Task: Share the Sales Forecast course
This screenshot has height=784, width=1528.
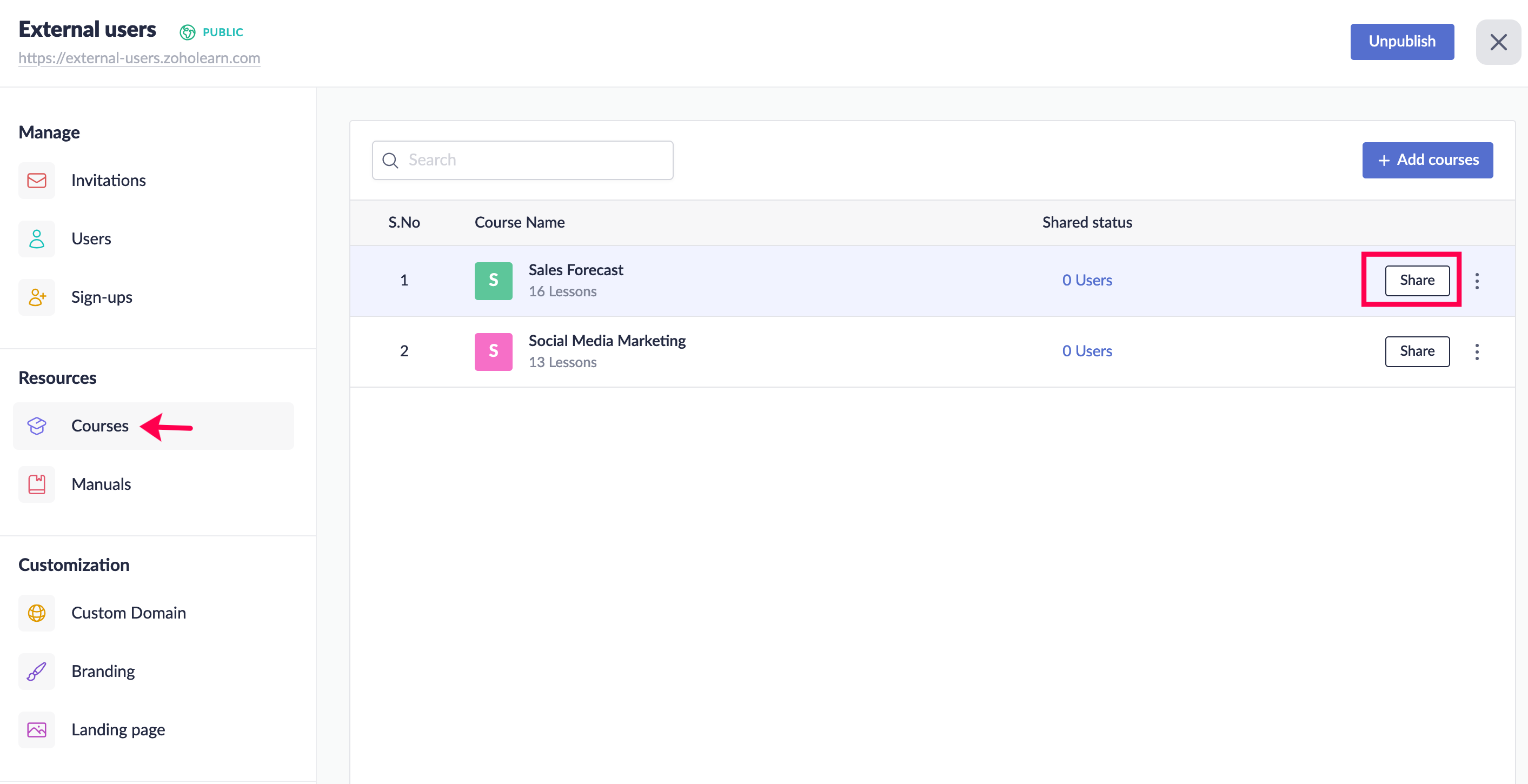Action: 1417,281
